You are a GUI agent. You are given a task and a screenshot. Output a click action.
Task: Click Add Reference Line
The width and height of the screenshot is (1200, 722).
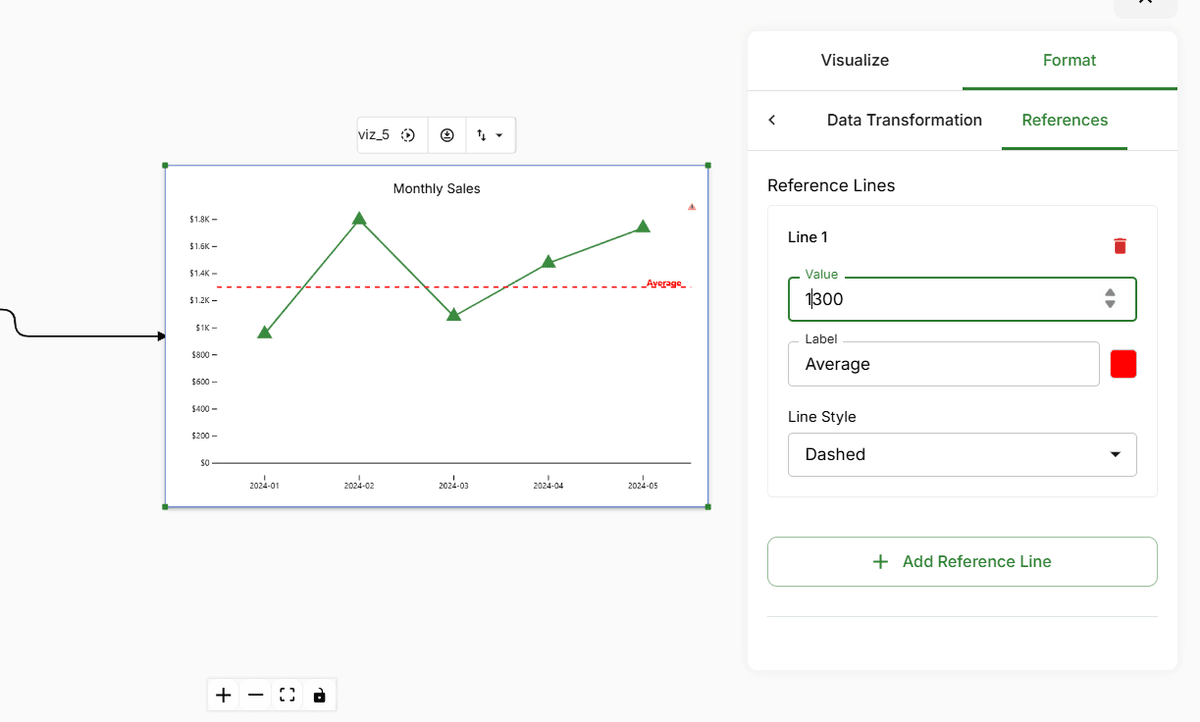[x=961, y=561]
